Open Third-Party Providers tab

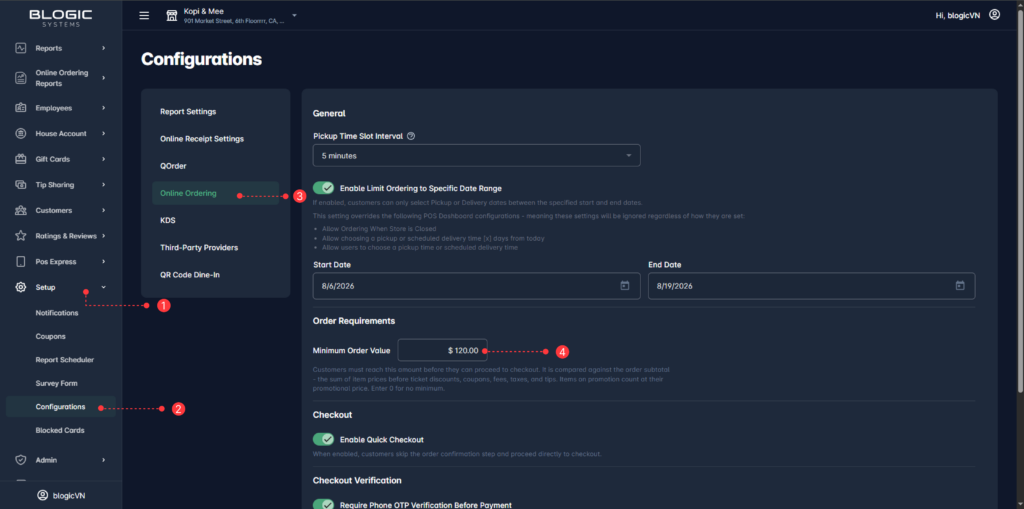click(x=216, y=248)
